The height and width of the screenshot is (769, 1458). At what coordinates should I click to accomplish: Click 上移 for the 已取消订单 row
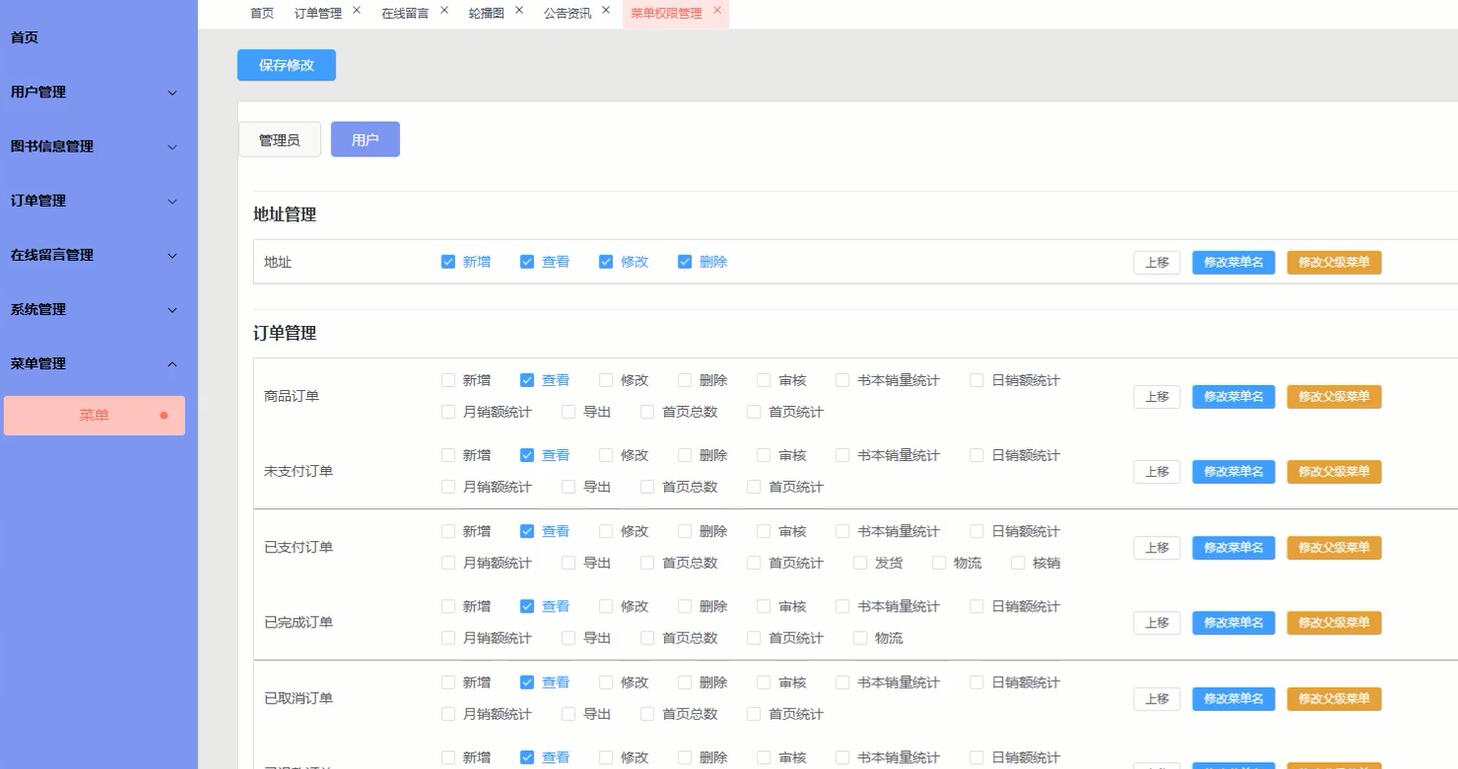click(x=1156, y=698)
